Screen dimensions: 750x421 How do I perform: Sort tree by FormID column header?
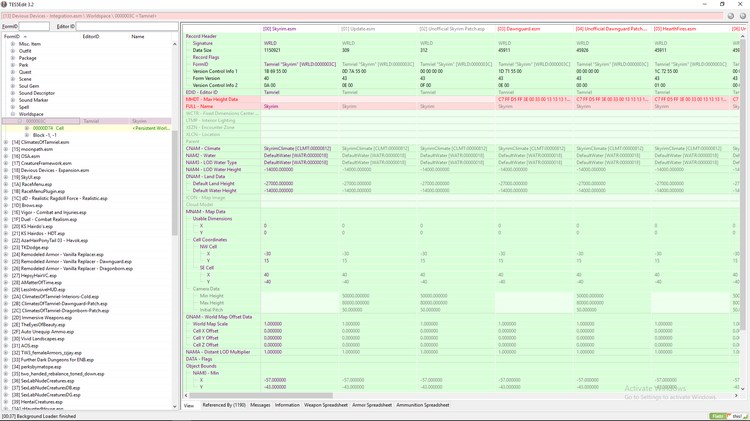click(41, 36)
